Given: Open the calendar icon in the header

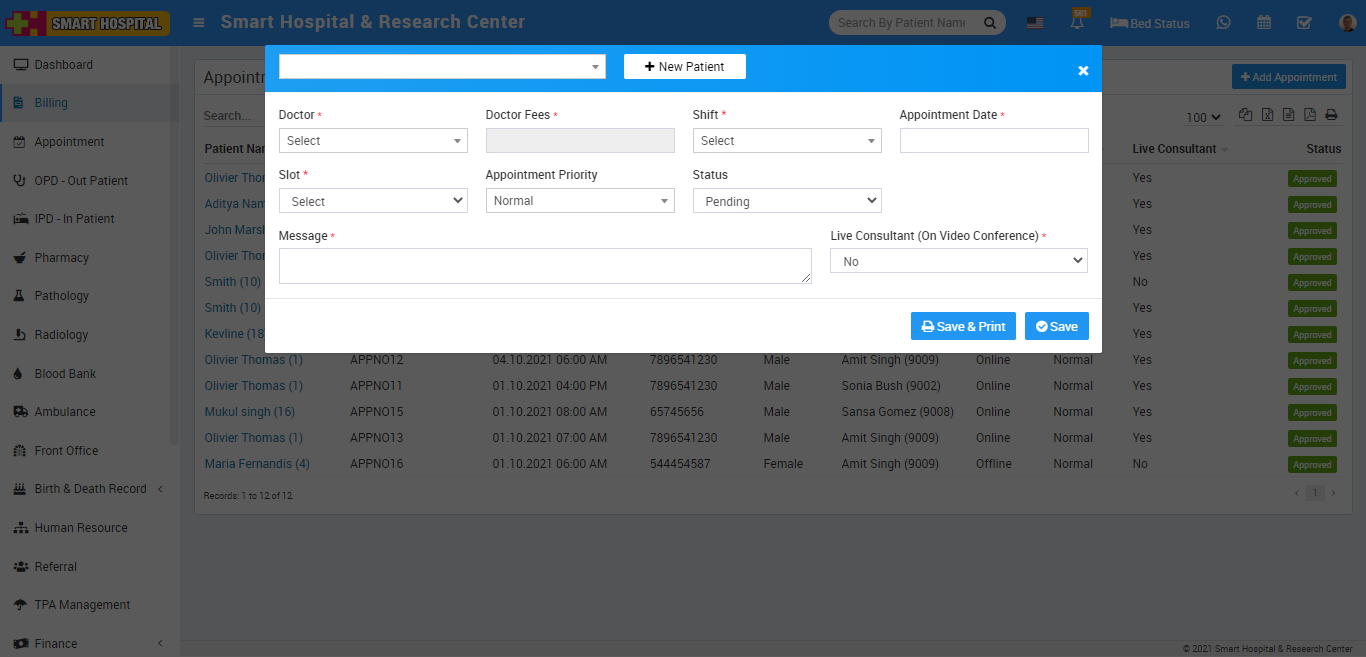Looking at the screenshot, I should 1264,23.
